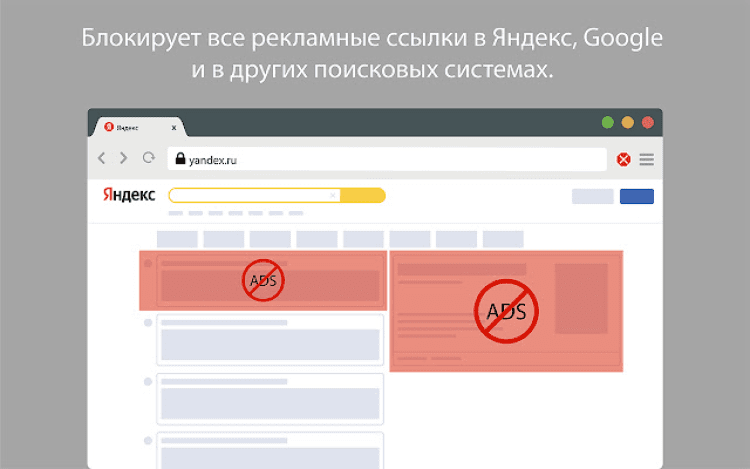
Task: Click the red window control dot
Action: pyautogui.click(x=648, y=123)
